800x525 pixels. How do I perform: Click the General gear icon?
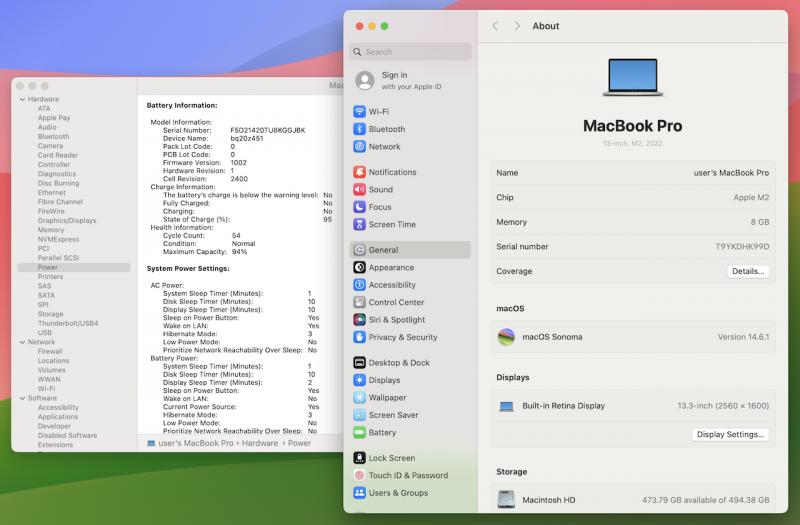(359, 249)
